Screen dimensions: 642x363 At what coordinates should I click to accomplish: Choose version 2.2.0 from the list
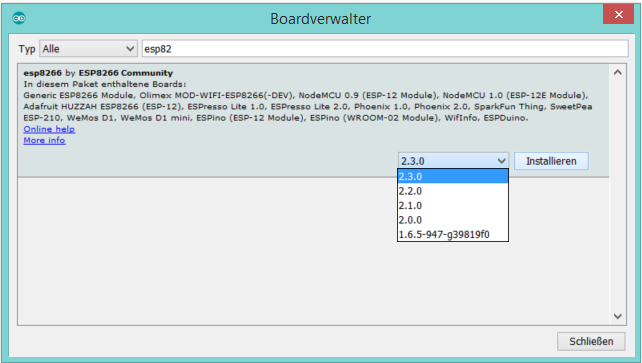(453, 191)
